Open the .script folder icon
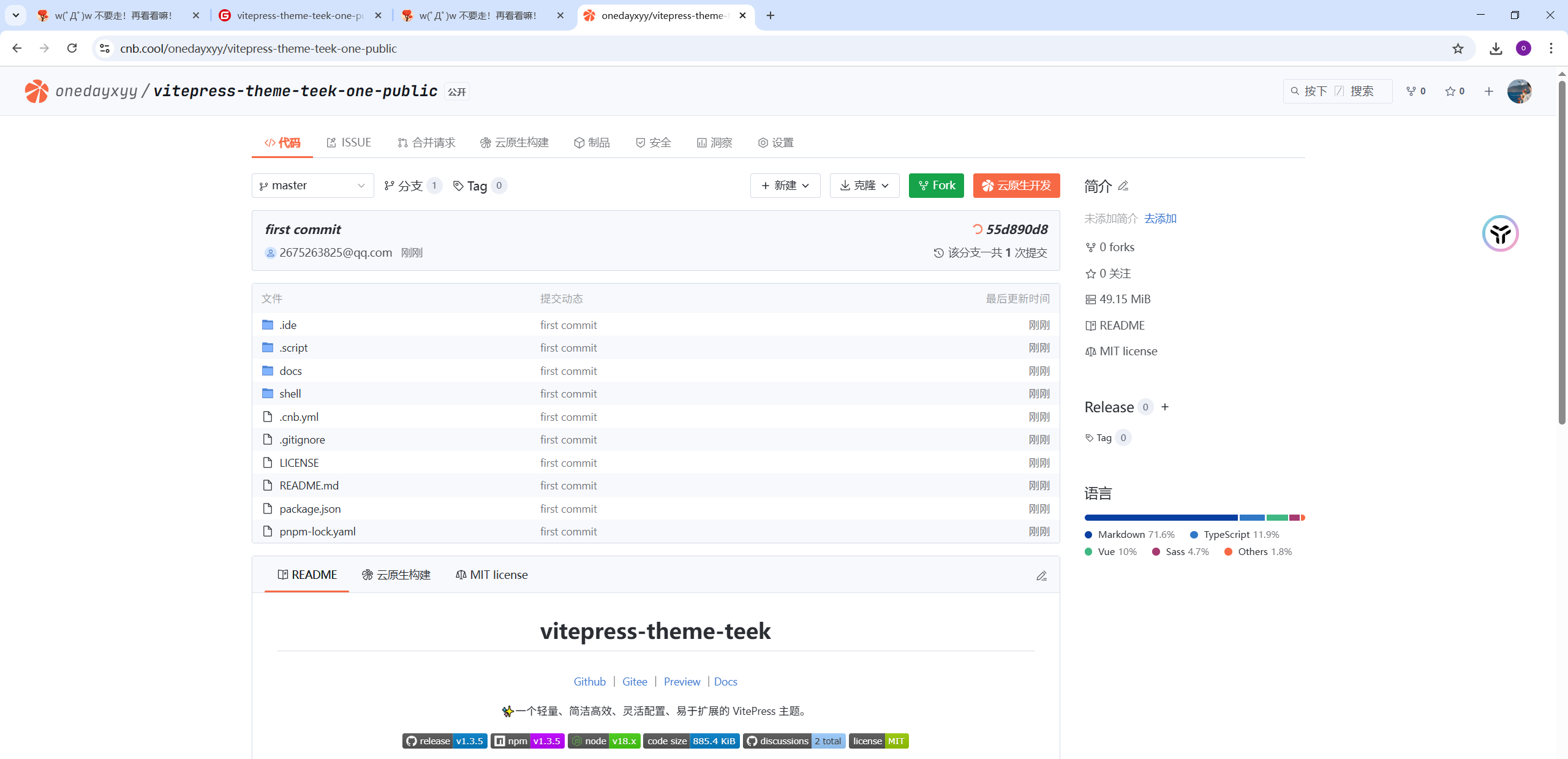This screenshot has height=759, width=1568. point(268,347)
